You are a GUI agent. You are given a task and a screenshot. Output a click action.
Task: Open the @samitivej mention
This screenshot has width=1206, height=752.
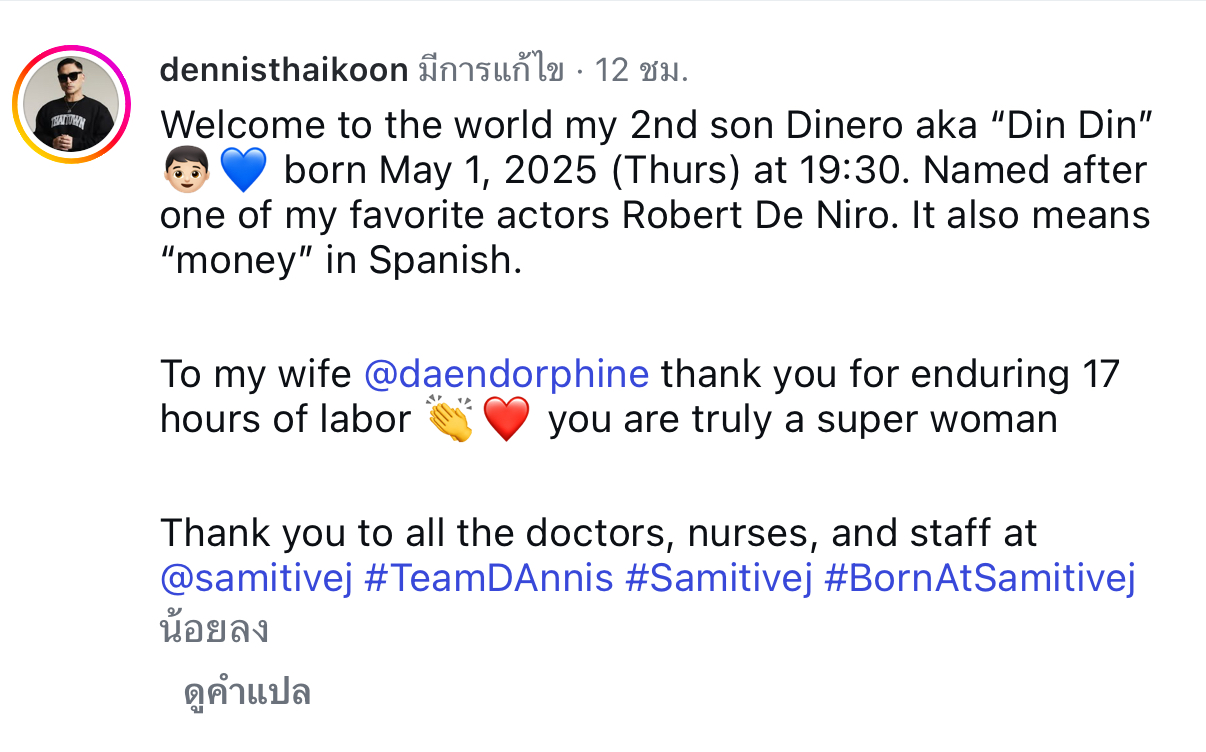(x=256, y=580)
